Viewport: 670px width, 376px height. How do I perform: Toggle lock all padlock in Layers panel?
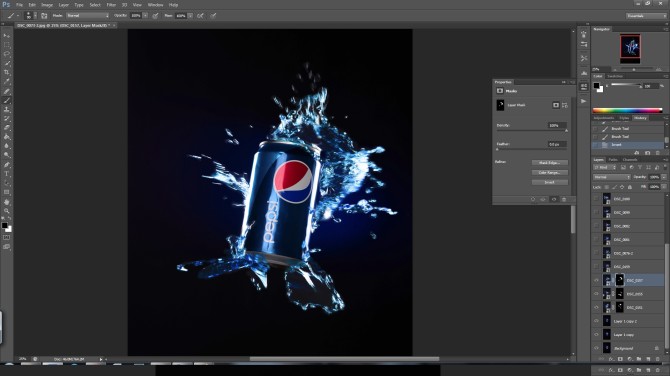[630, 187]
